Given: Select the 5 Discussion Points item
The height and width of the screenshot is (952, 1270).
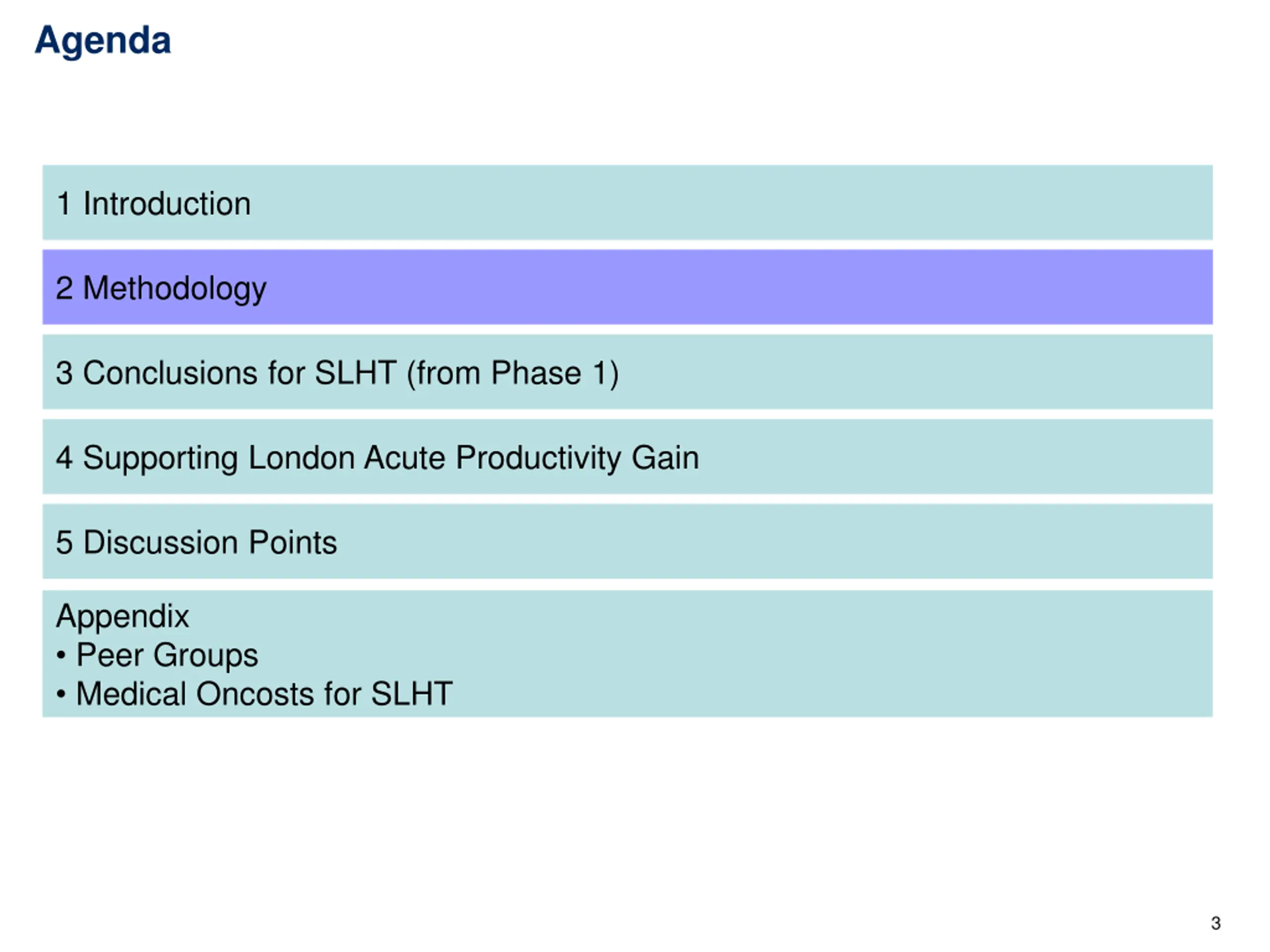Looking at the screenshot, I should pos(628,541).
